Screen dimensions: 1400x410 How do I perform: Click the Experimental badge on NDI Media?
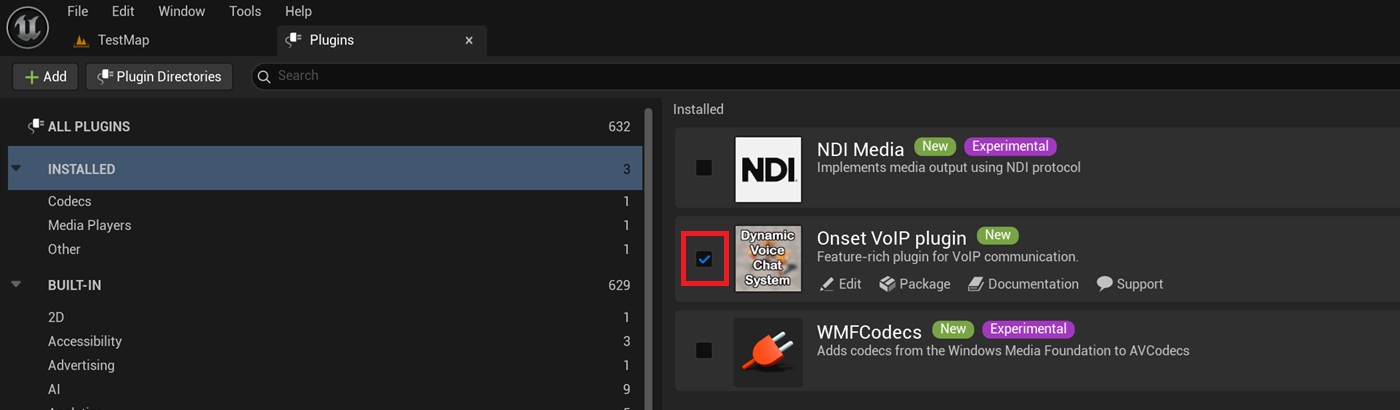pos(1011,146)
